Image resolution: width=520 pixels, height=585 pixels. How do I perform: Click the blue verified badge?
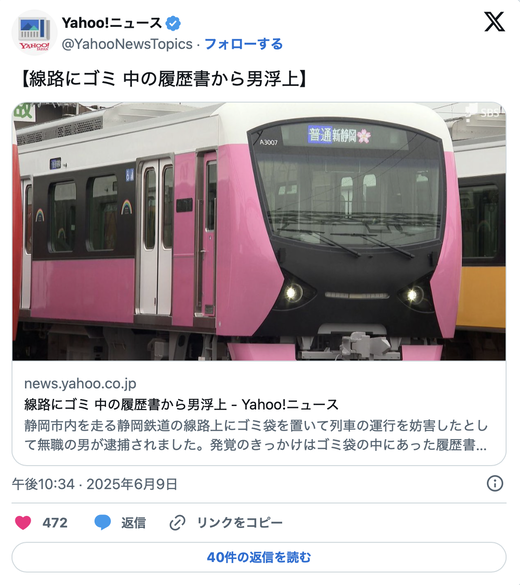click(173, 23)
